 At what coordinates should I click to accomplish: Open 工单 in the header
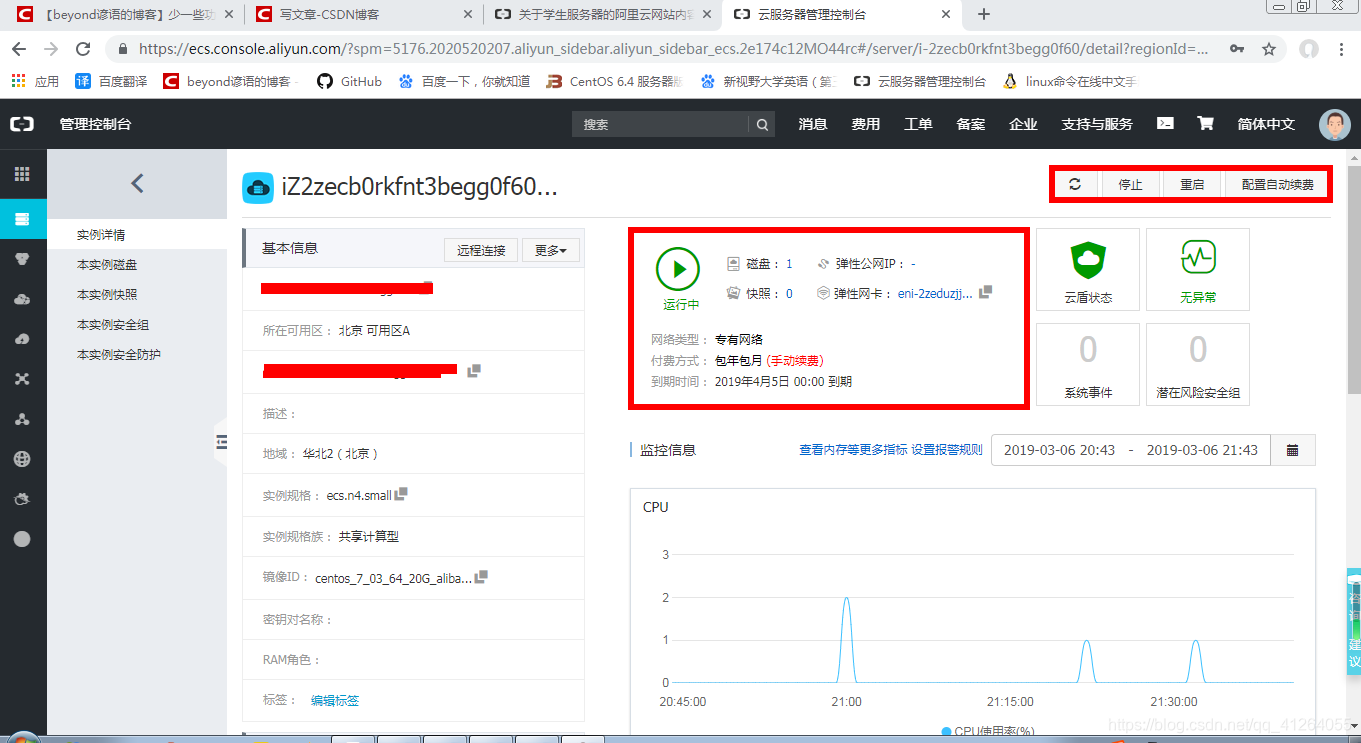918,124
